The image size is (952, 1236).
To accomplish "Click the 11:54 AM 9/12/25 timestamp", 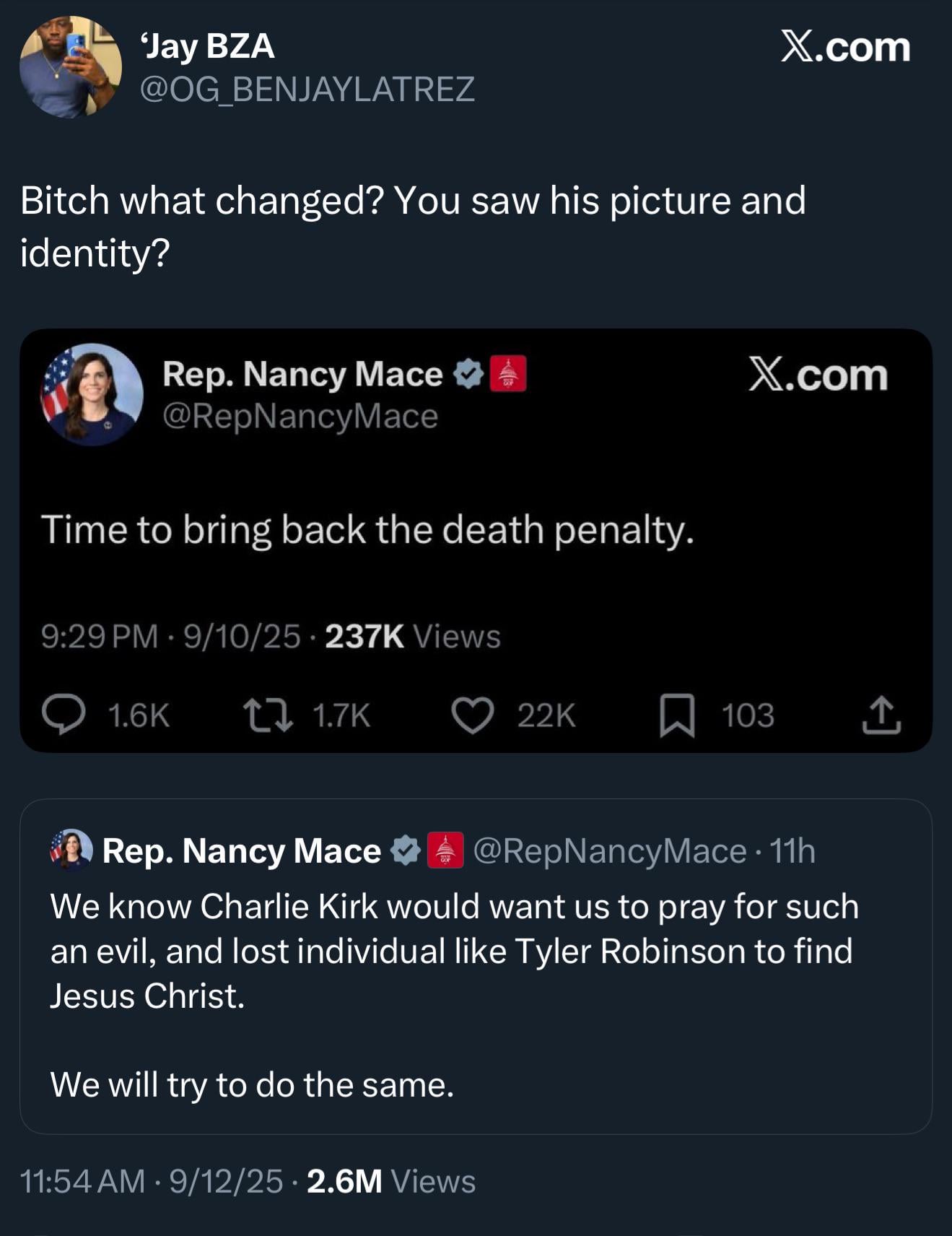I will point(152,1182).
